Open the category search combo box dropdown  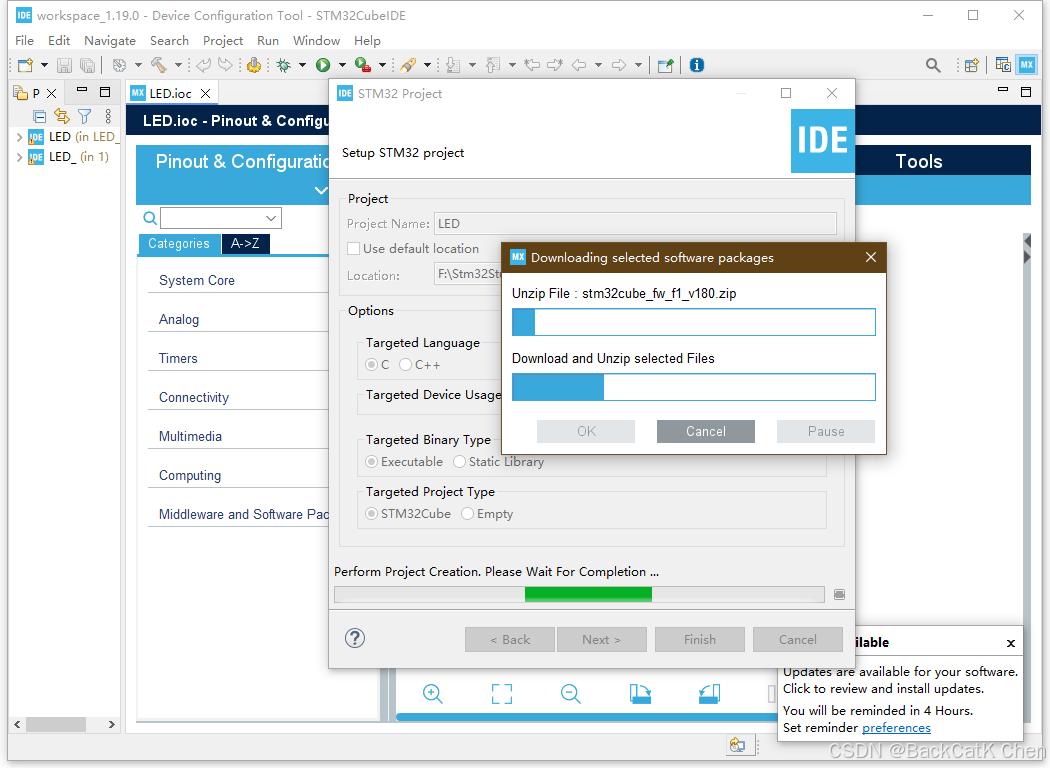coord(271,218)
